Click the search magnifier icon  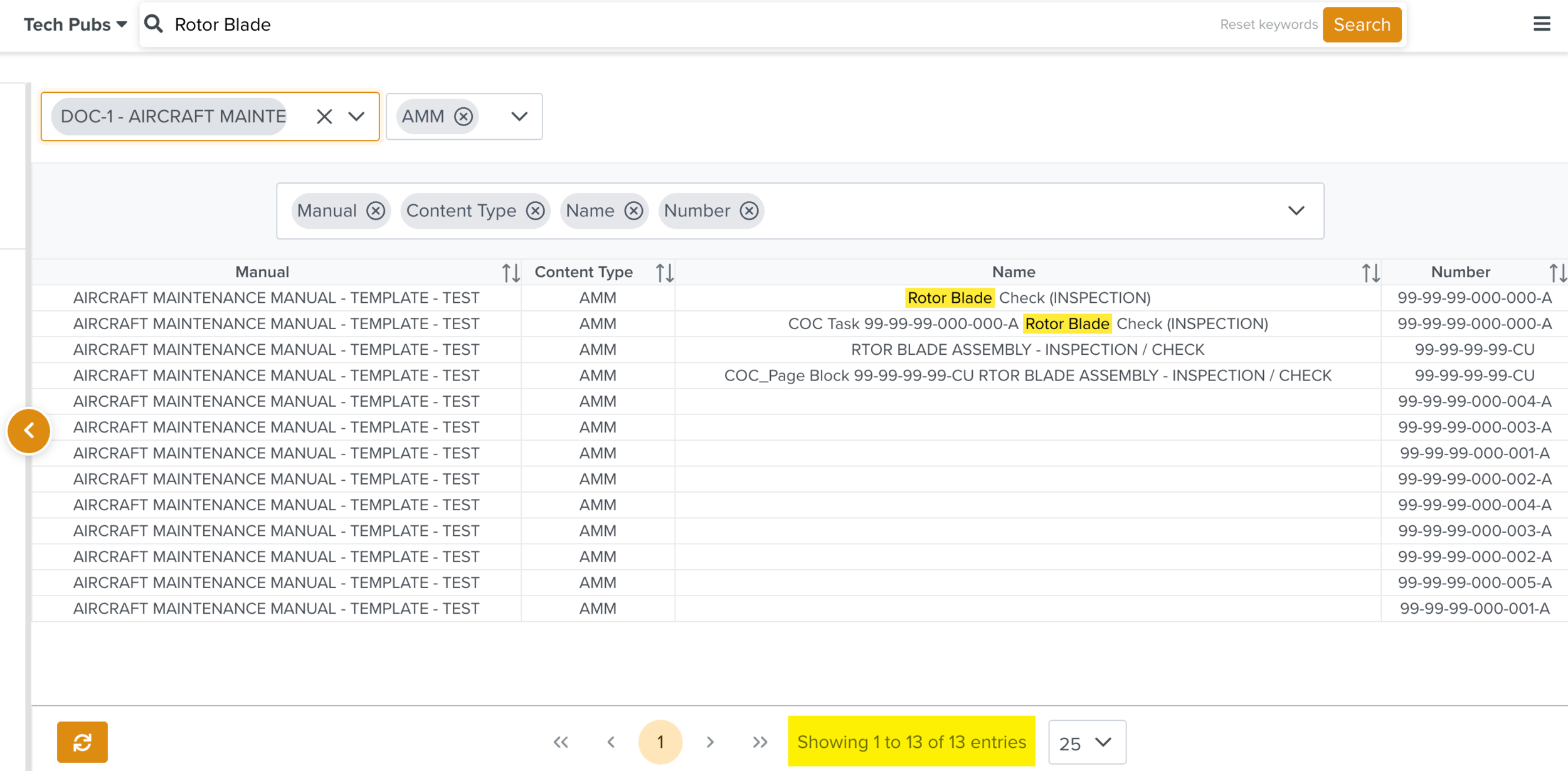click(x=154, y=24)
